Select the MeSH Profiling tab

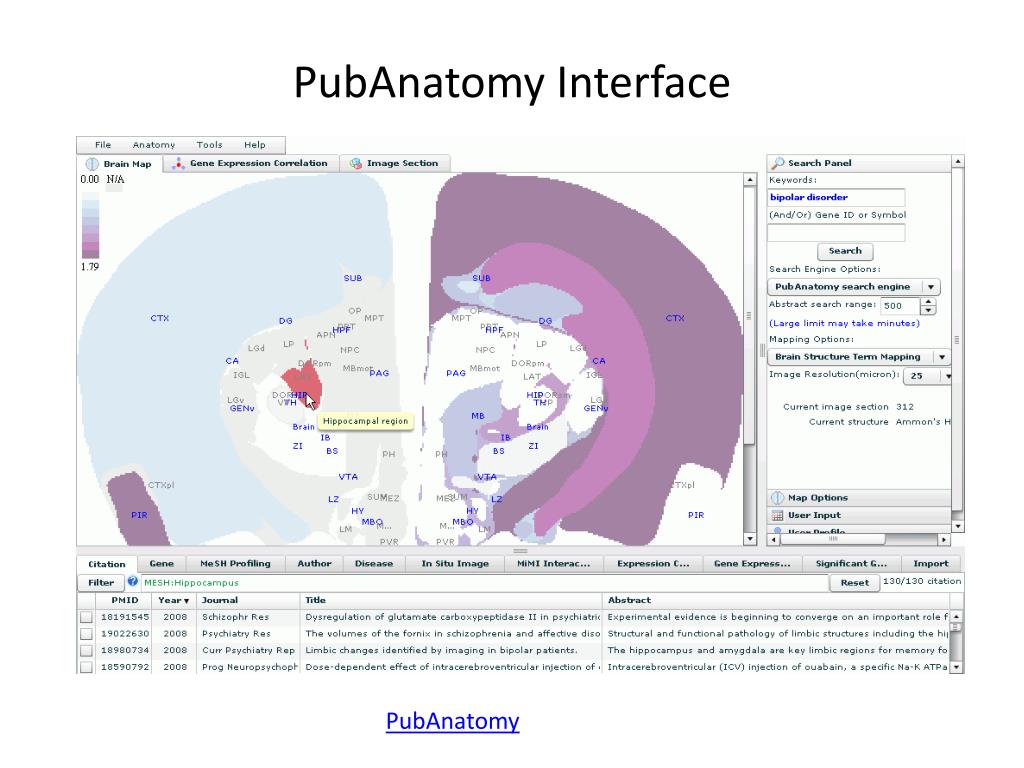click(235, 564)
